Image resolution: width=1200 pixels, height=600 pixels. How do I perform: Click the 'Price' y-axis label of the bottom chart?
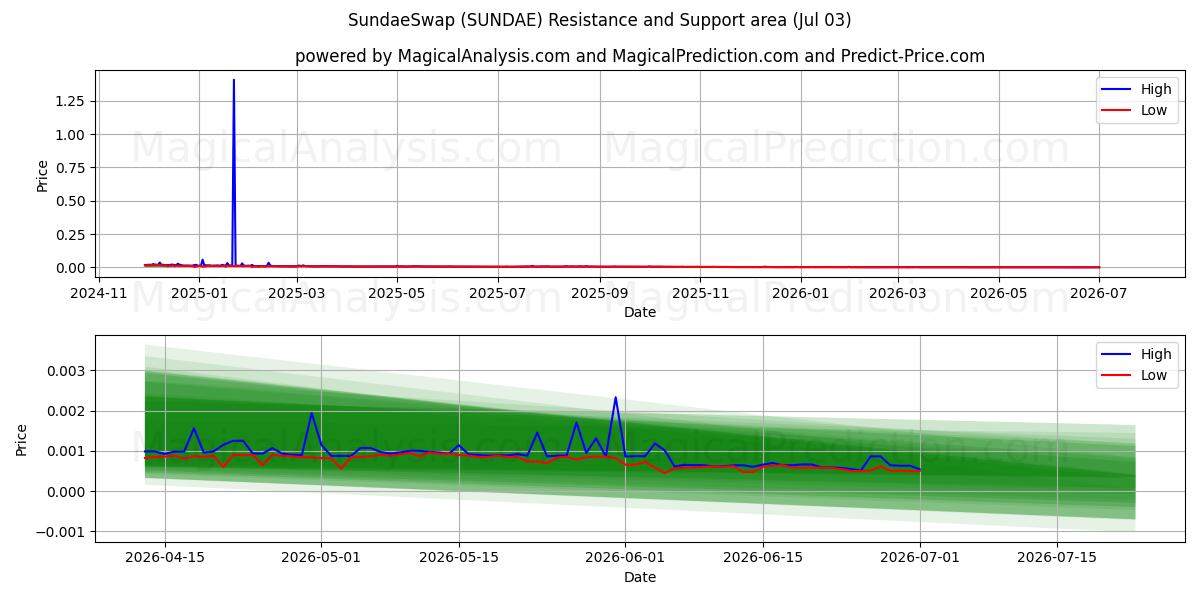pos(22,440)
